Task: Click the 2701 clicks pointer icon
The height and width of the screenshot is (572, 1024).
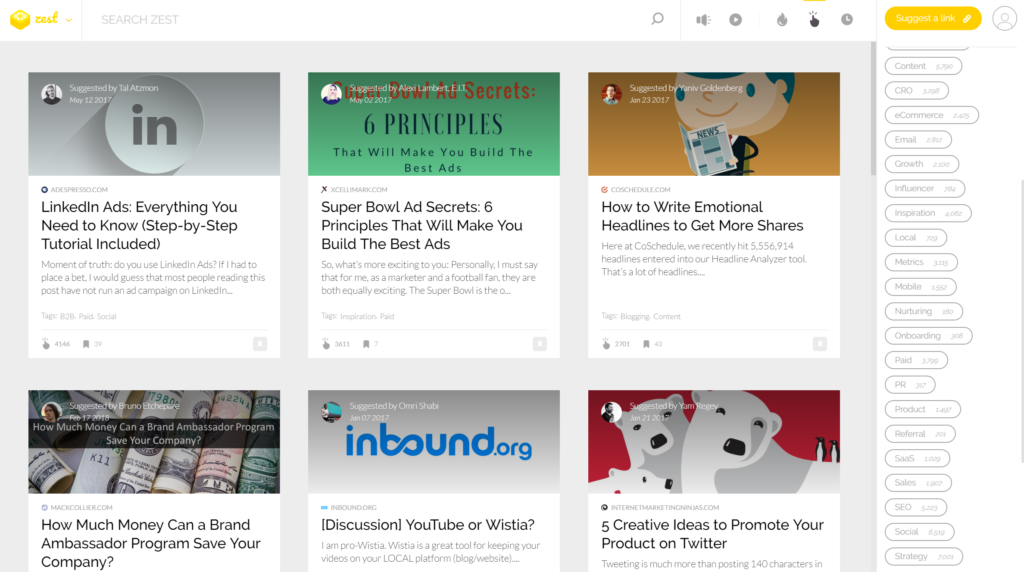Action: pyautogui.click(x=606, y=343)
